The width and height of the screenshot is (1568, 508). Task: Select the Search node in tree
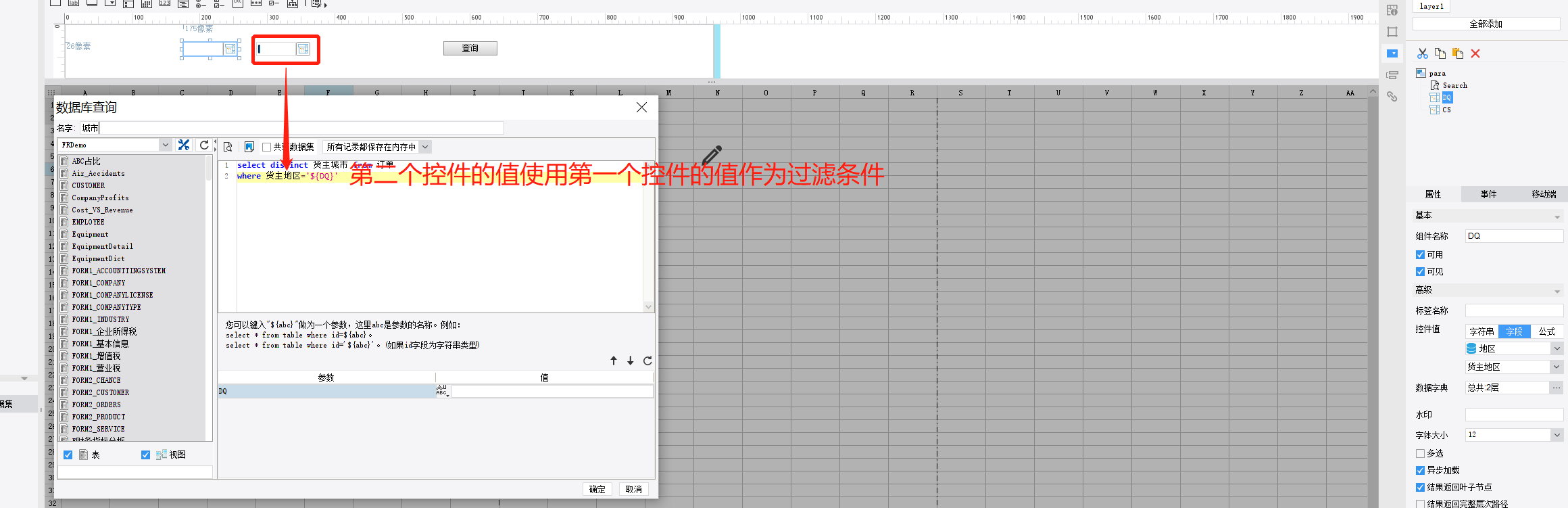point(1455,85)
